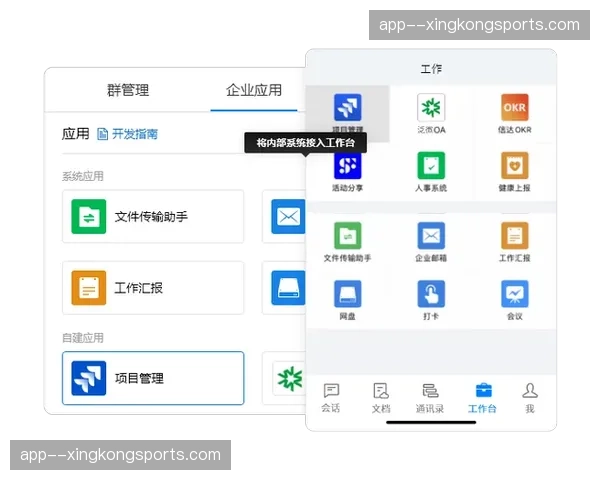The image size is (600, 480).
Task: Open 项目管理 app in mobile workbench
Action: (x=347, y=113)
